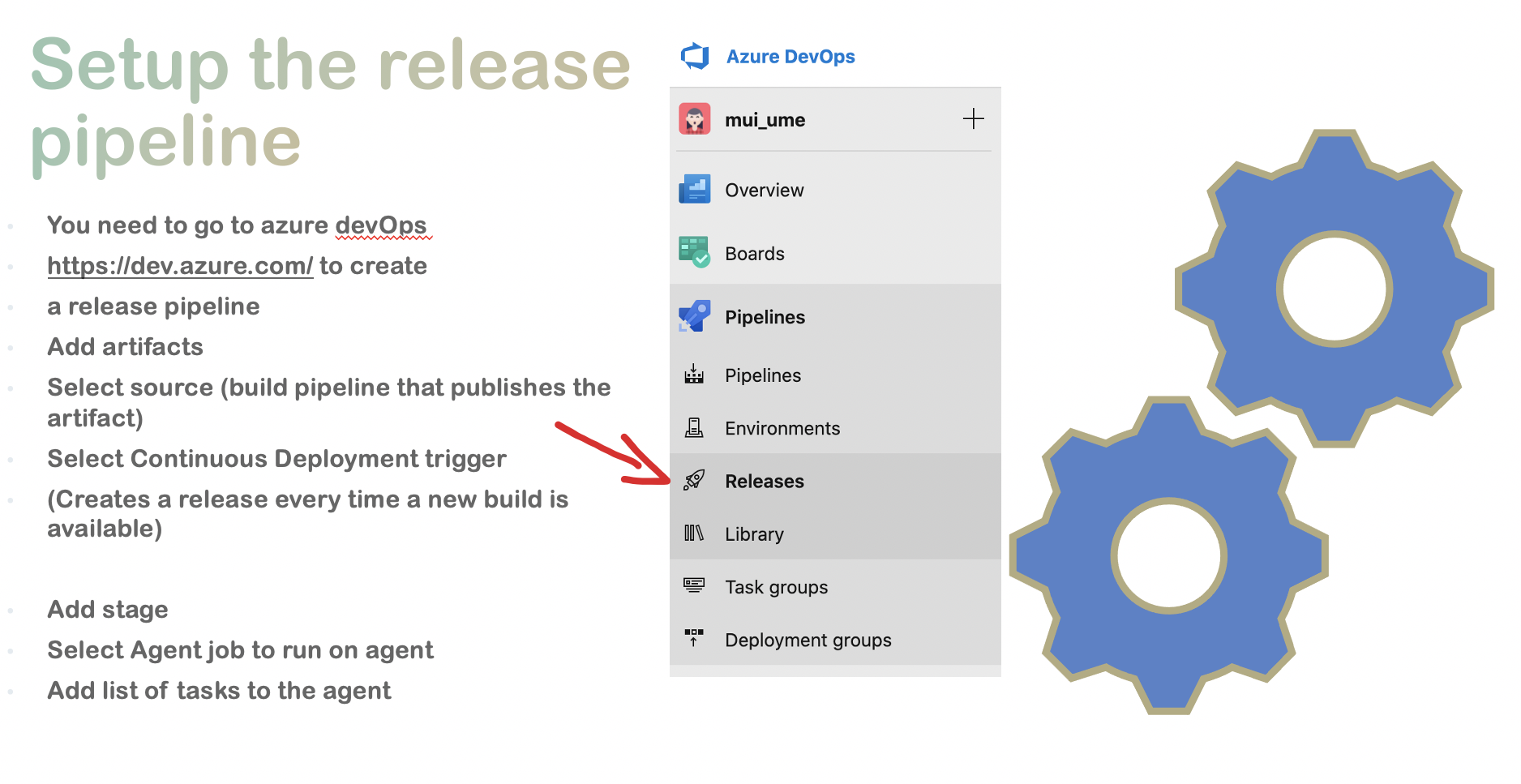Click the Deployment groups icon
This screenshot has width=1521, height=784.
(x=694, y=638)
